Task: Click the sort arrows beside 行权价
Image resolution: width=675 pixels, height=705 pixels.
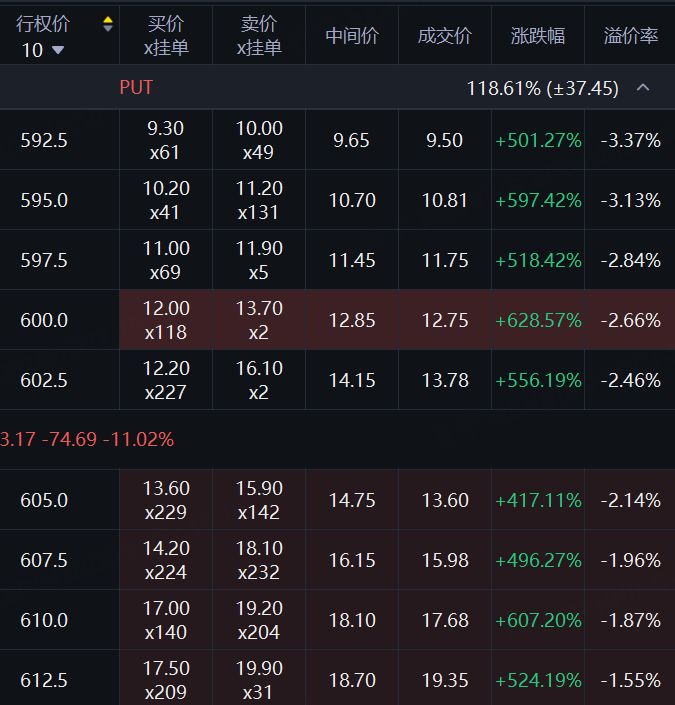Action: click(108, 25)
